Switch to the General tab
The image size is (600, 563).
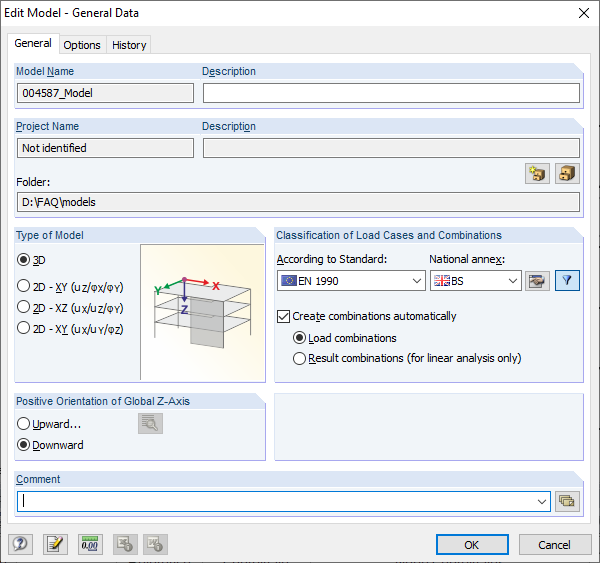tap(33, 43)
